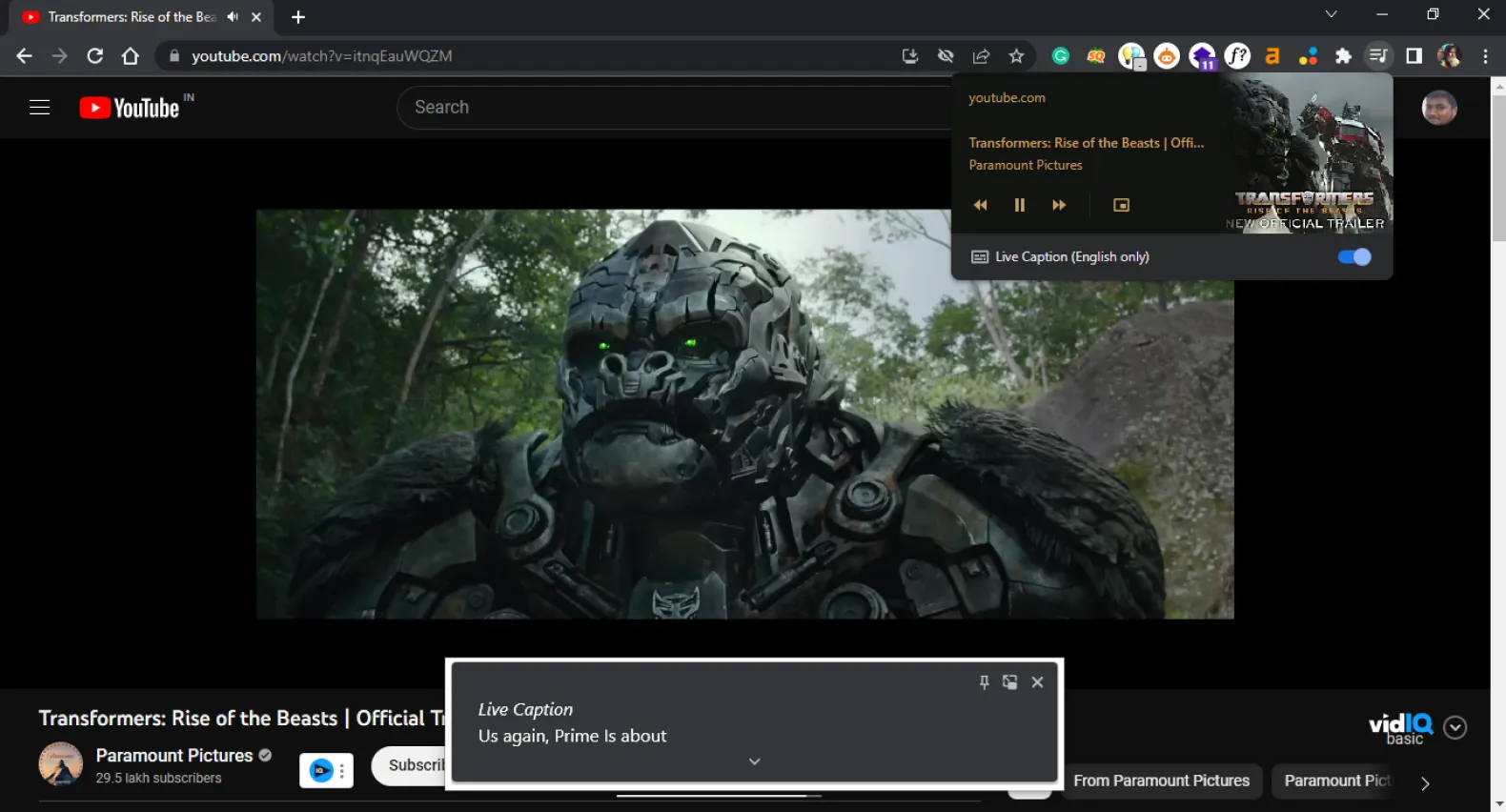Open the lightbulb extension icon
Screen dimensions: 1506x812
click(1131, 57)
